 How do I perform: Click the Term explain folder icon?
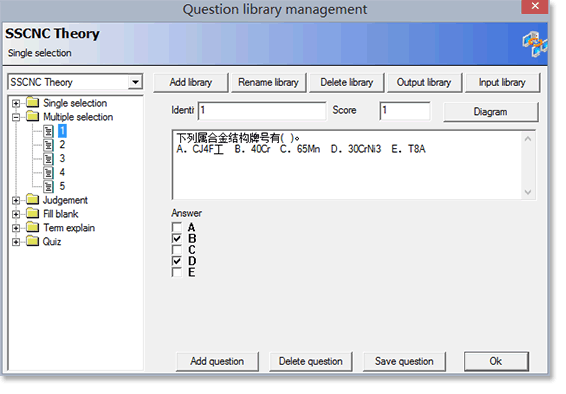32,228
